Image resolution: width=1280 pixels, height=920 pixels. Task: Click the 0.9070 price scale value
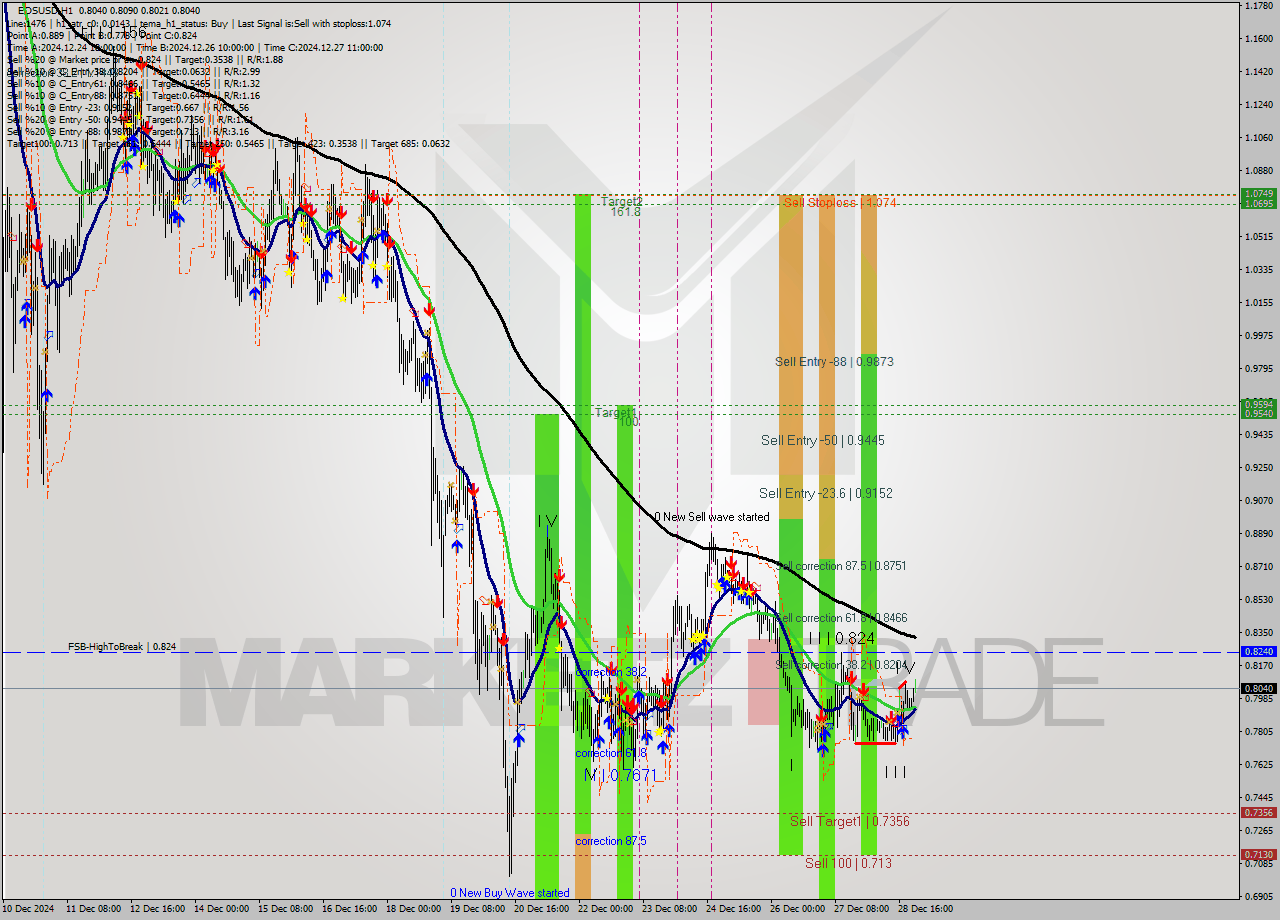[x=1258, y=501]
